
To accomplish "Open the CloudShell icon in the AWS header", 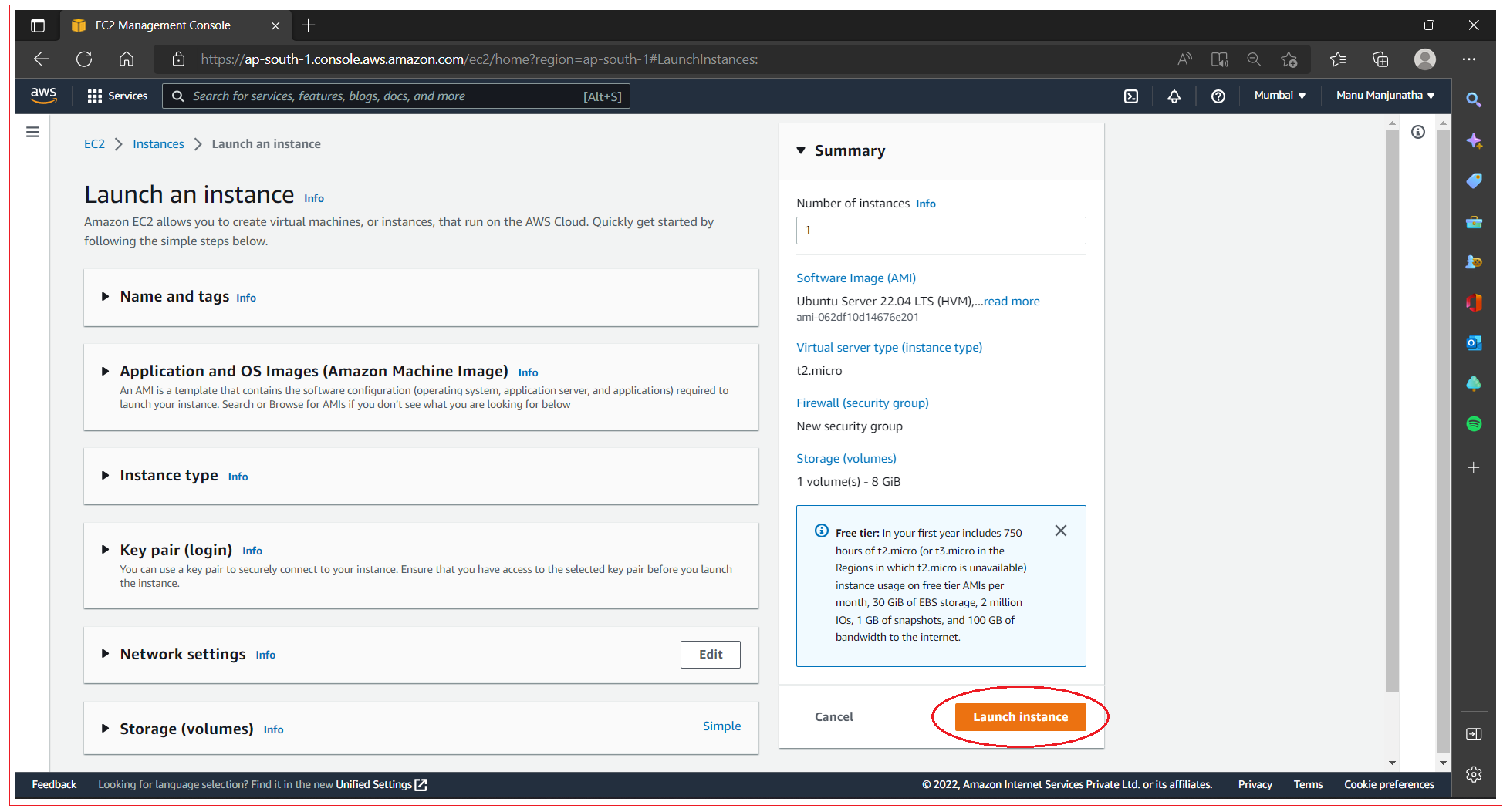I will pos(1131,96).
